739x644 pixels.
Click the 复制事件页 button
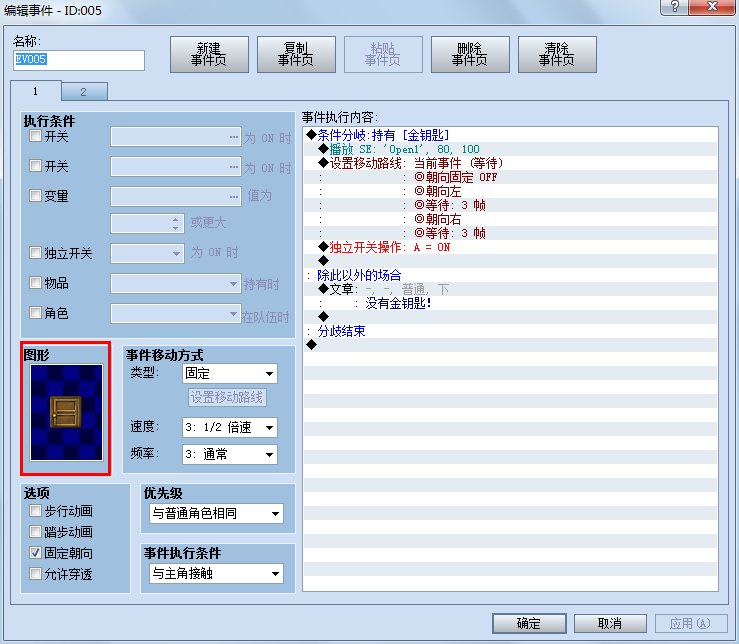coord(296,55)
